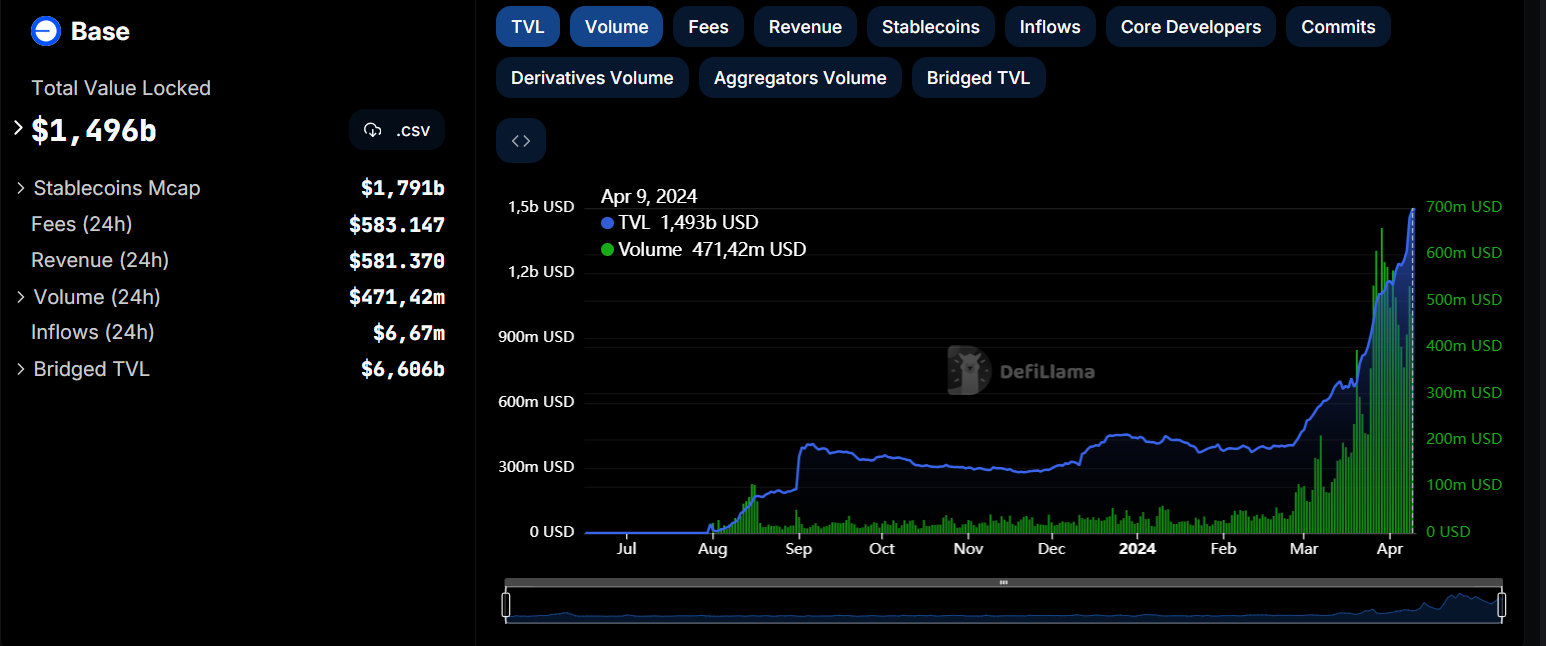Click the $583.147 fees value
This screenshot has width=1546, height=646.
click(x=397, y=225)
